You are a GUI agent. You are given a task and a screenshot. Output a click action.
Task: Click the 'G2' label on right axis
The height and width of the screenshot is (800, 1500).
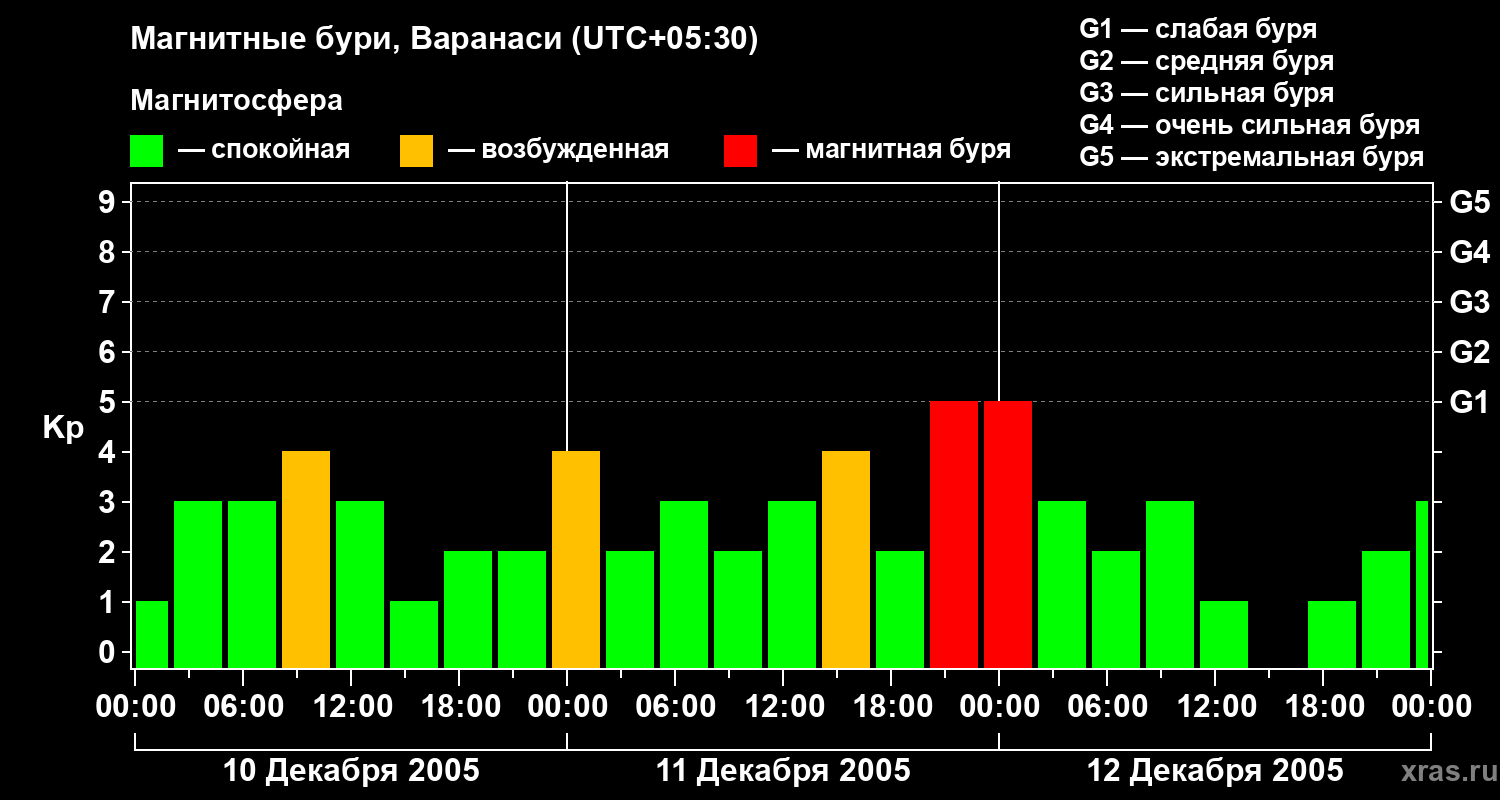coord(1469,352)
